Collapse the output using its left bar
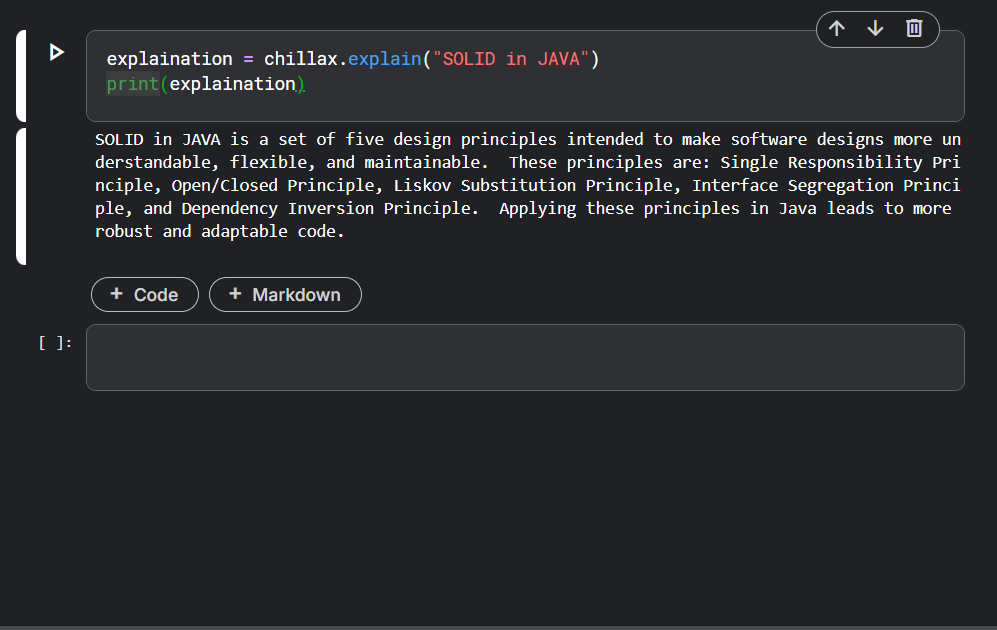Screen dimensions: 997x630 pyautogui.click(x=21, y=196)
